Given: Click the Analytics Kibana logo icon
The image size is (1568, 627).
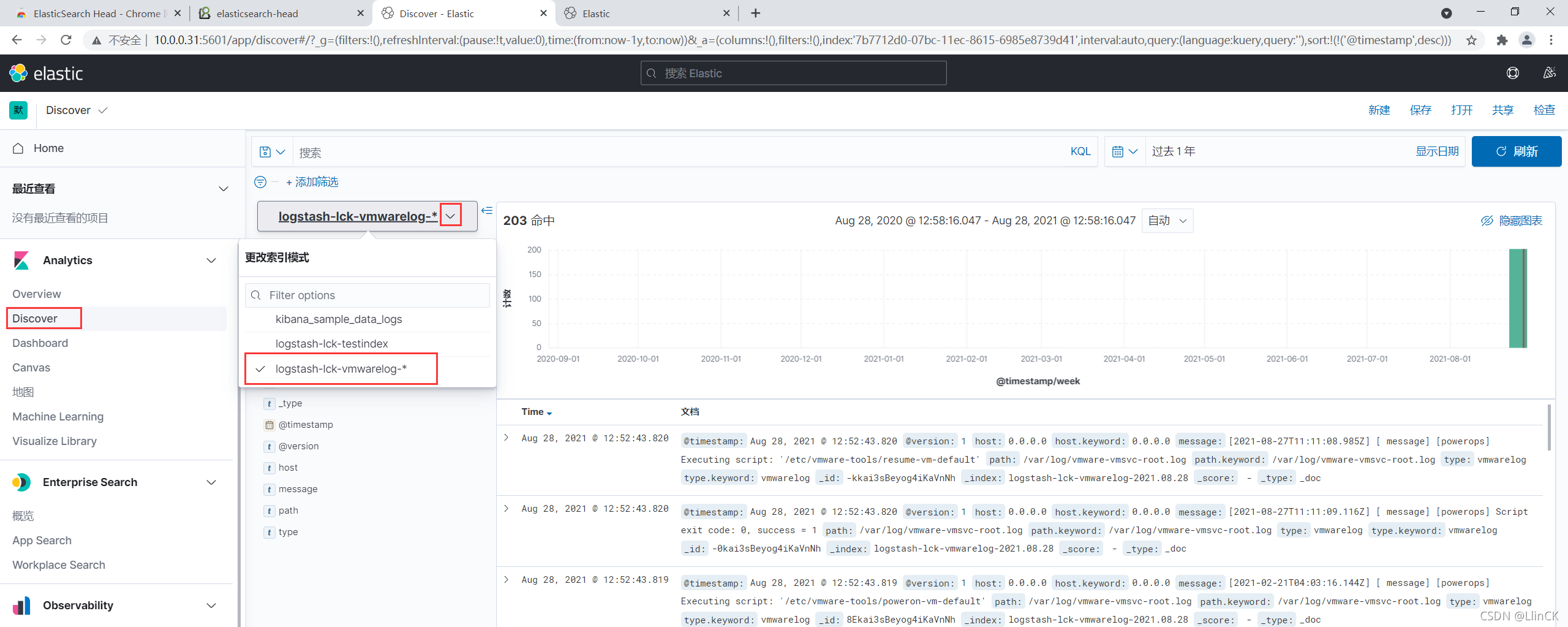Looking at the screenshot, I should pyautogui.click(x=21, y=260).
